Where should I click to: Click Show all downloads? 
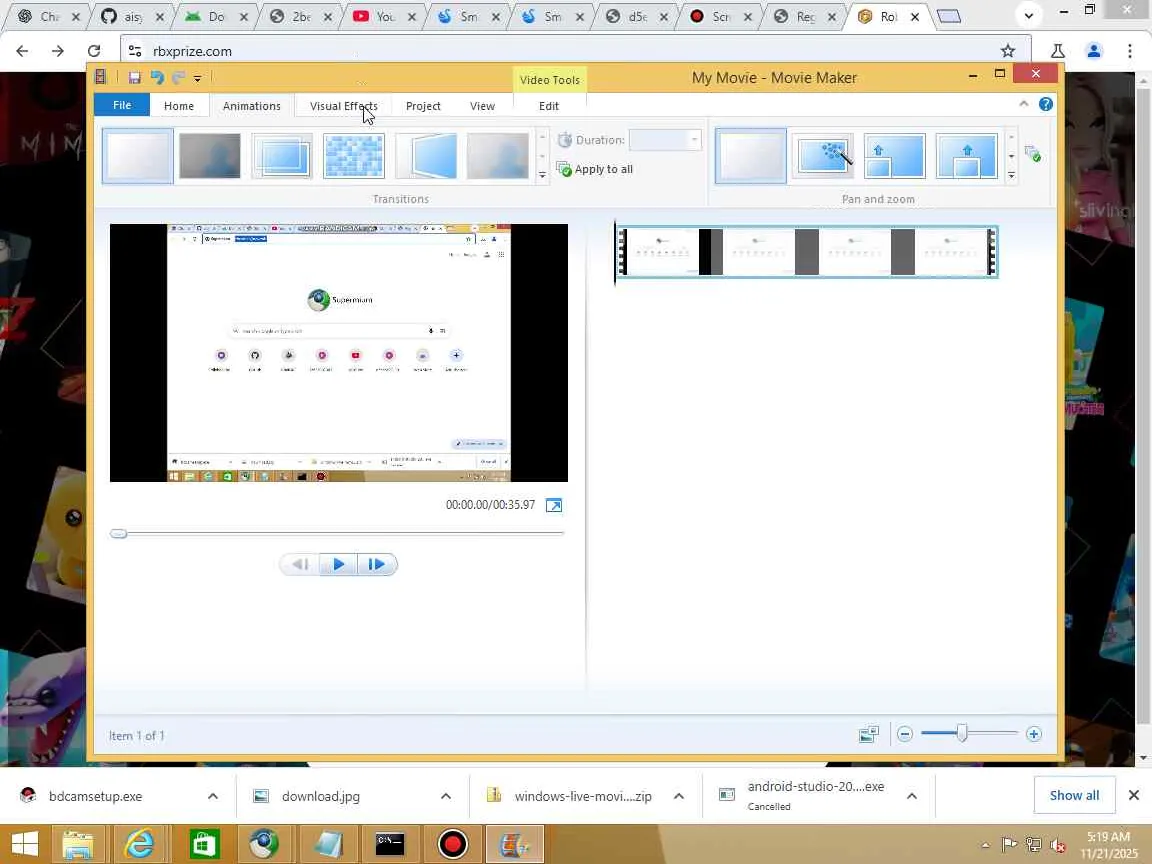pyautogui.click(x=1074, y=795)
